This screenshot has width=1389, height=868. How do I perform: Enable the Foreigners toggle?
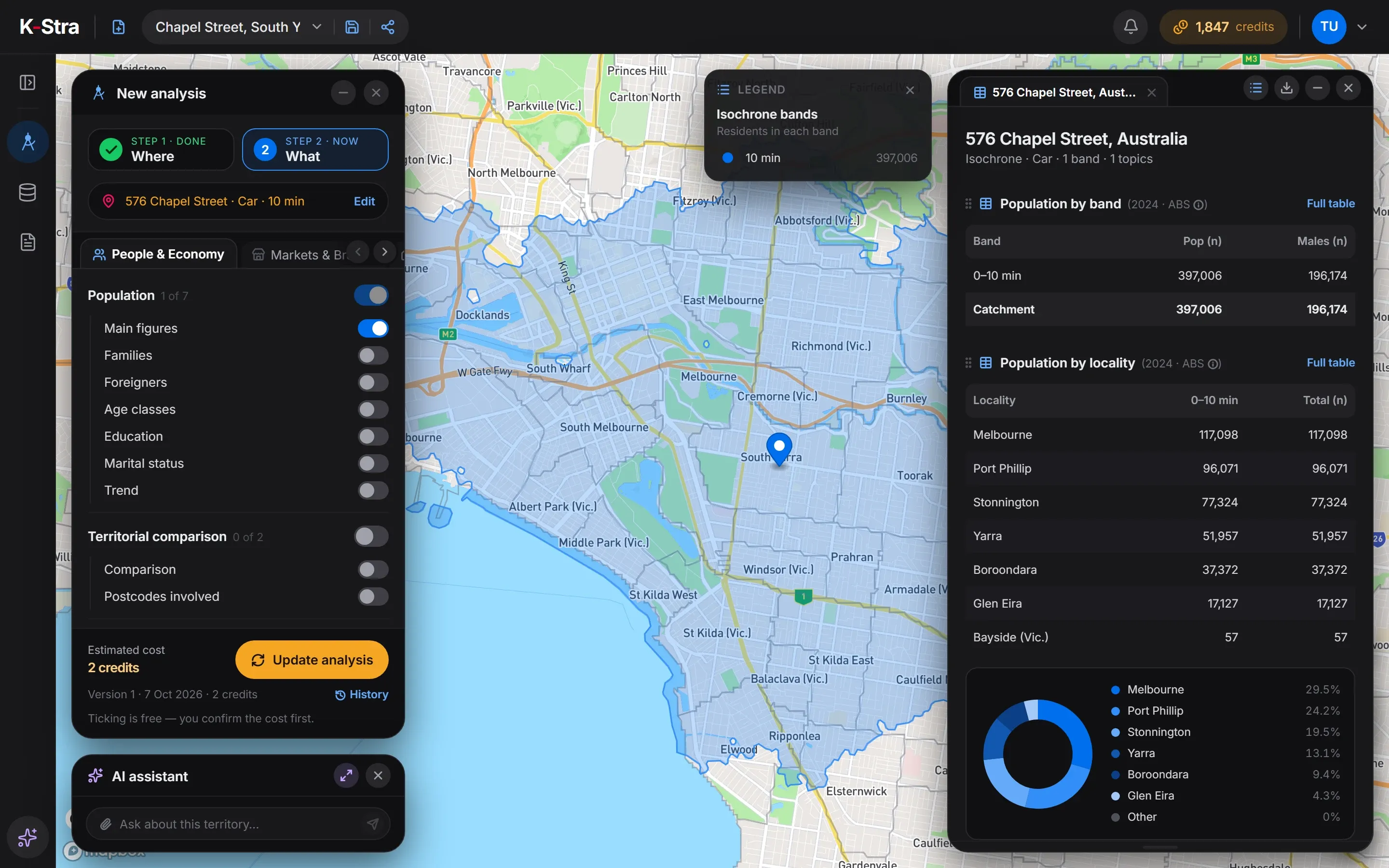click(373, 382)
